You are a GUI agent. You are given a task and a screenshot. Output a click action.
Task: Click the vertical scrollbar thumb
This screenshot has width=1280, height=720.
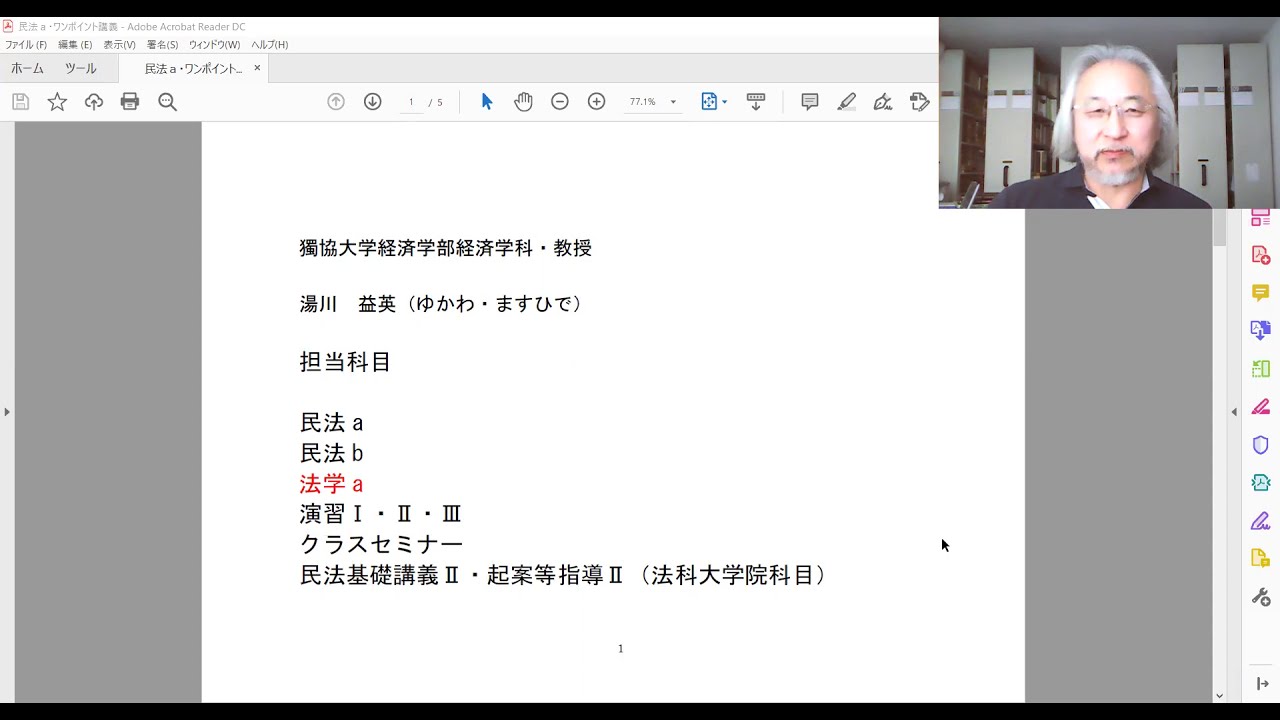tap(1219, 227)
